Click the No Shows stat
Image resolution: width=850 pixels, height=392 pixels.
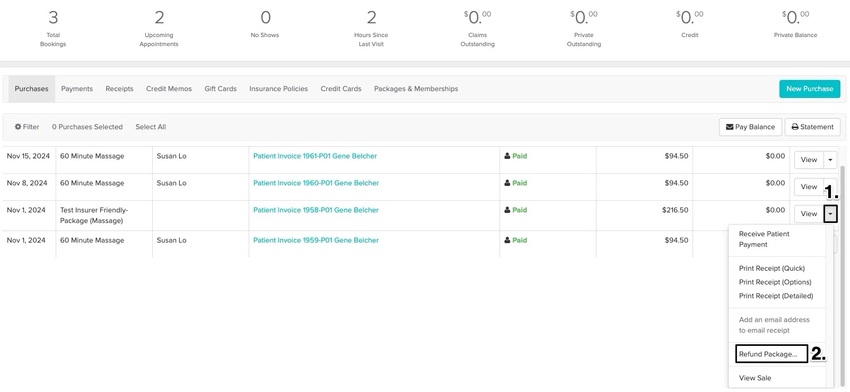pos(265,24)
